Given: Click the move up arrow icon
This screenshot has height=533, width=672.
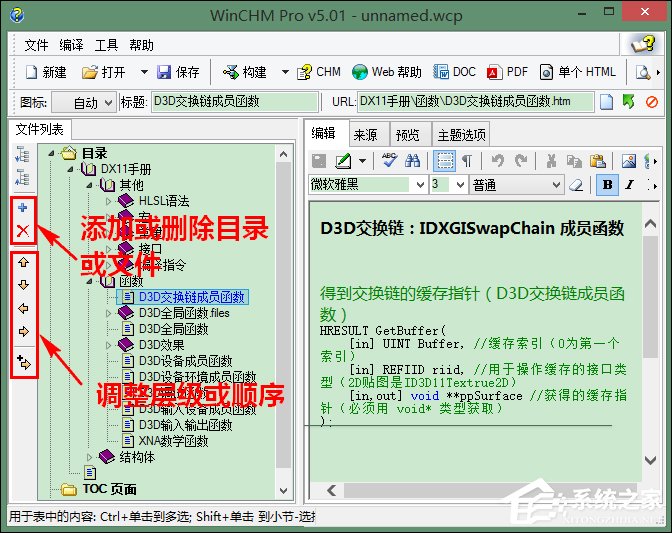Looking at the screenshot, I should tap(24, 262).
